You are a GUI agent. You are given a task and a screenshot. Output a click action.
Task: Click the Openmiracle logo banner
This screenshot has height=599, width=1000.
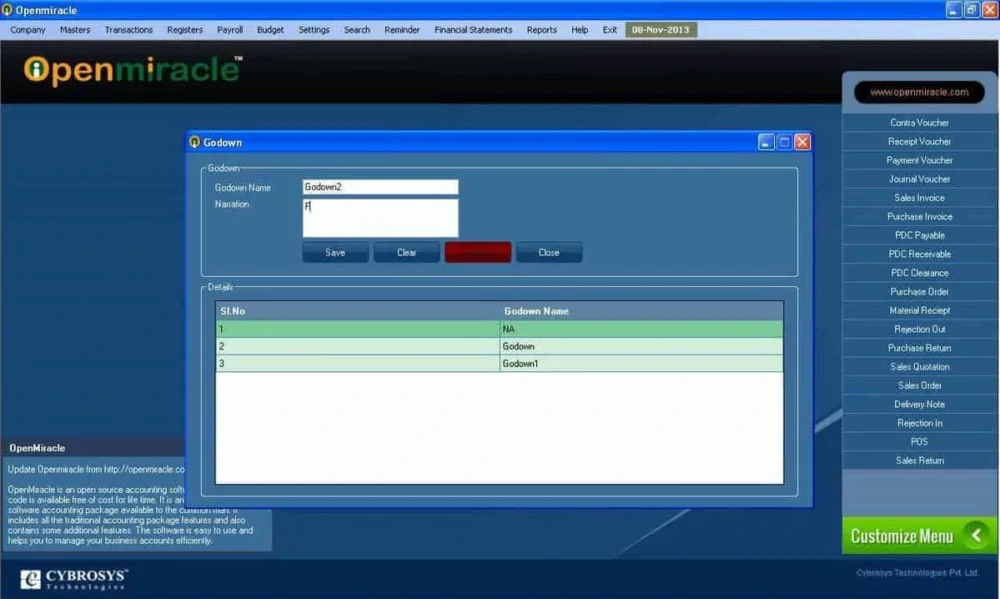(x=133, y=69)
